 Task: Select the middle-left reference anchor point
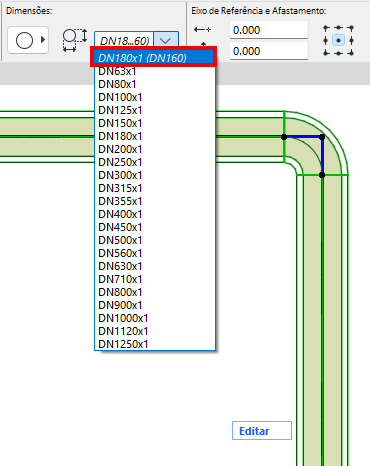pos(326,41)
